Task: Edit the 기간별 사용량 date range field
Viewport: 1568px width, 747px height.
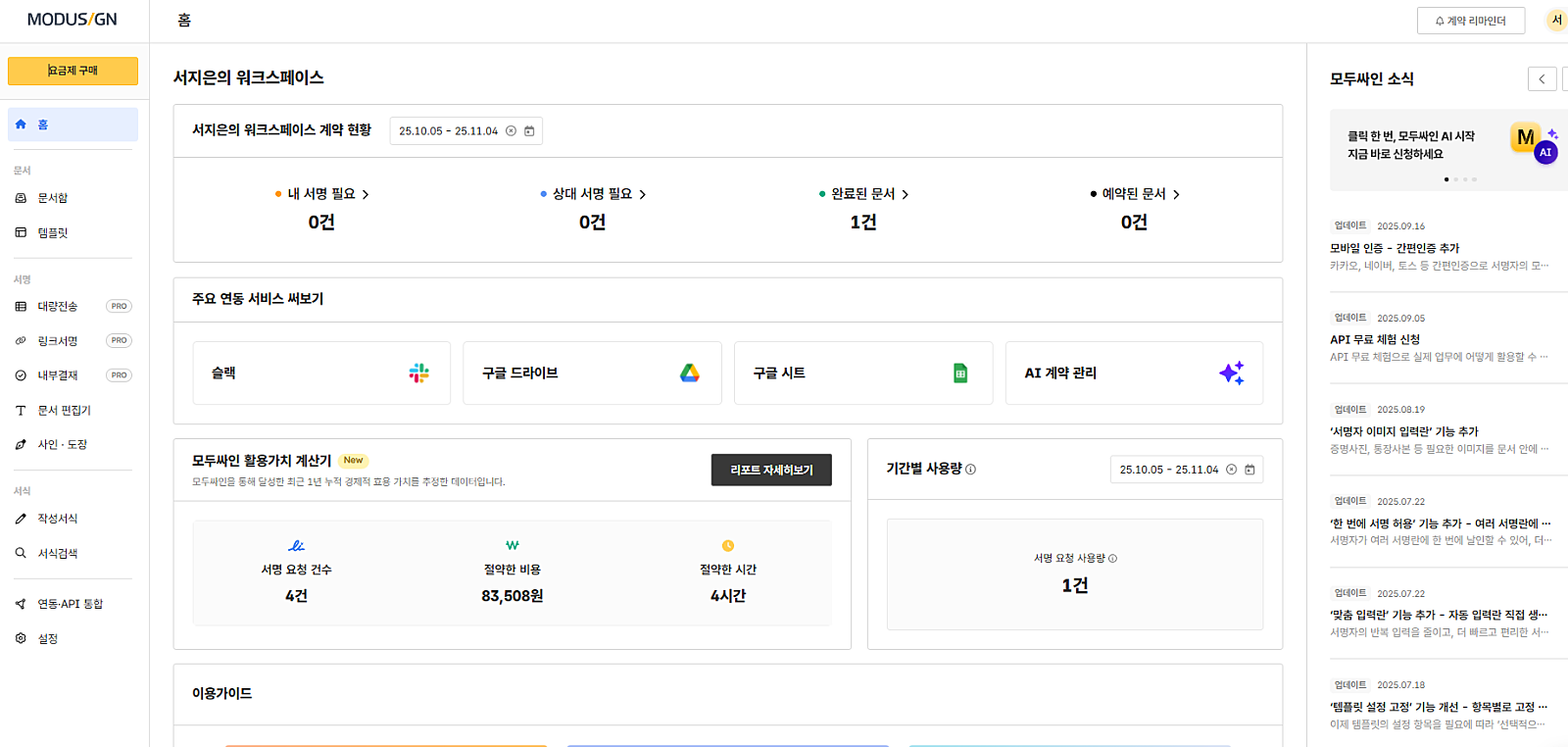Action: click(1187, 470)
